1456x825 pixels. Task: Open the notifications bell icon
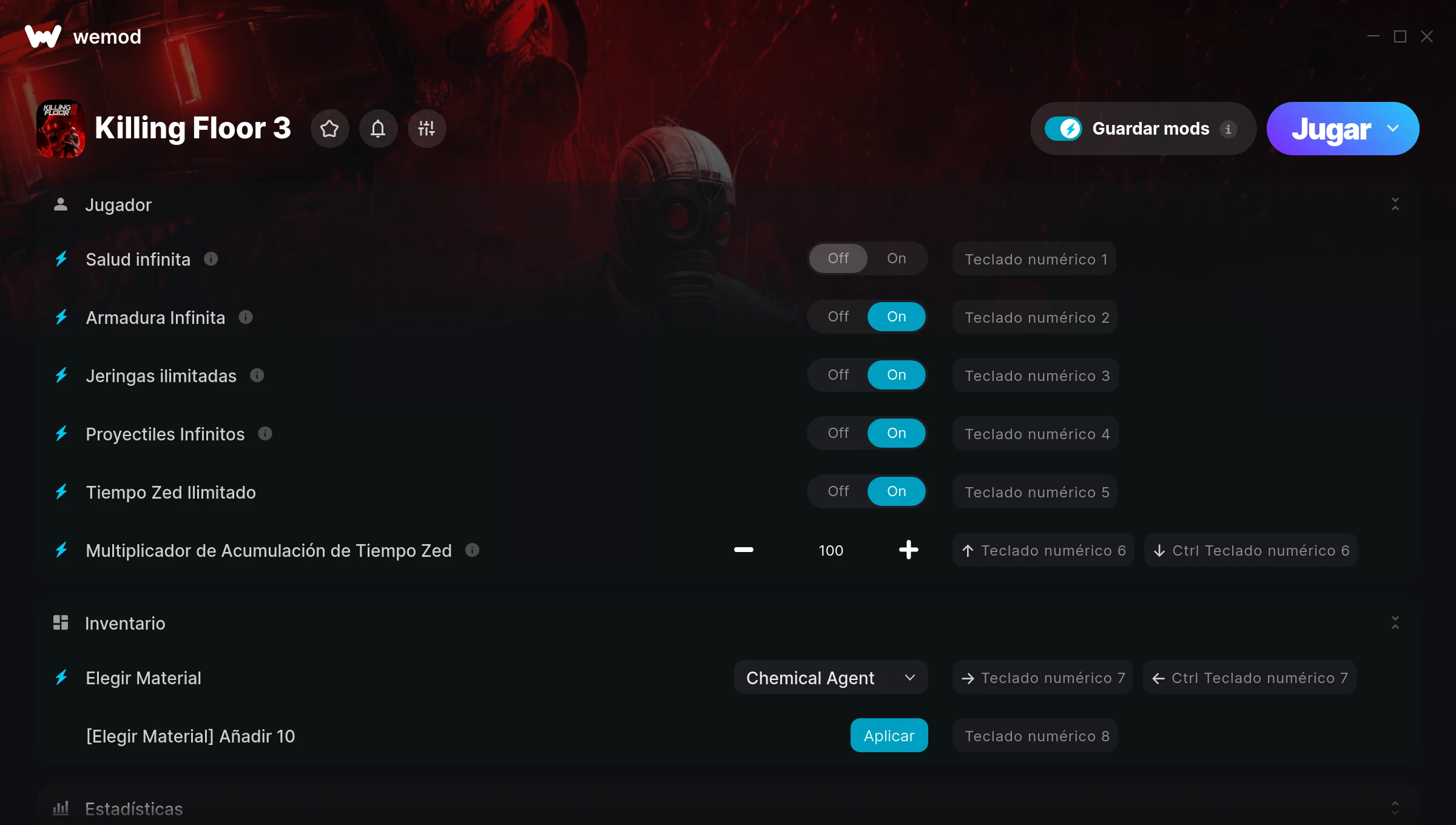pyautogui.click(x=378, y=129)
